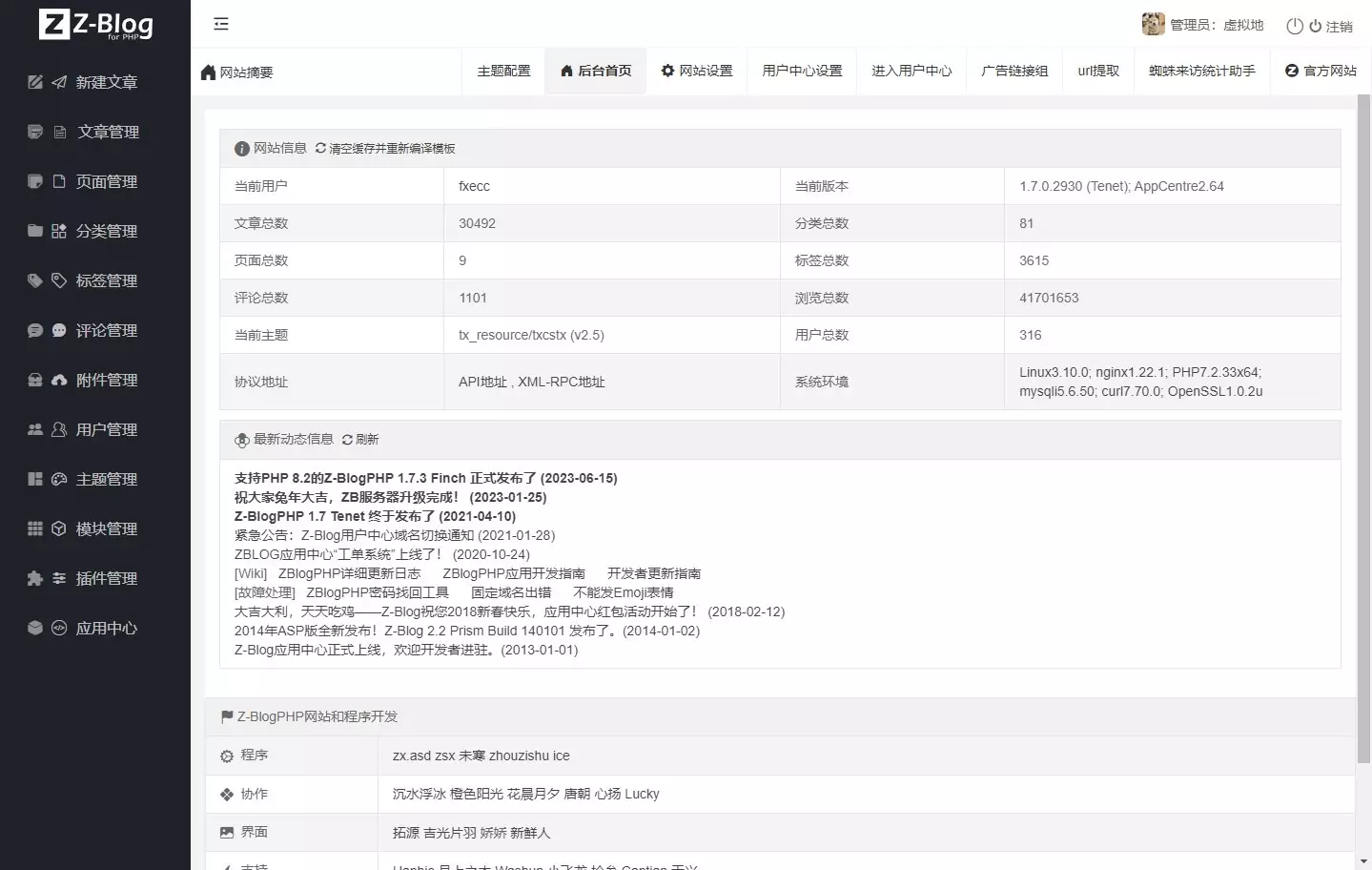
Task: Switch to the 主题配置 tab
Action: click(x=503, y=71)
